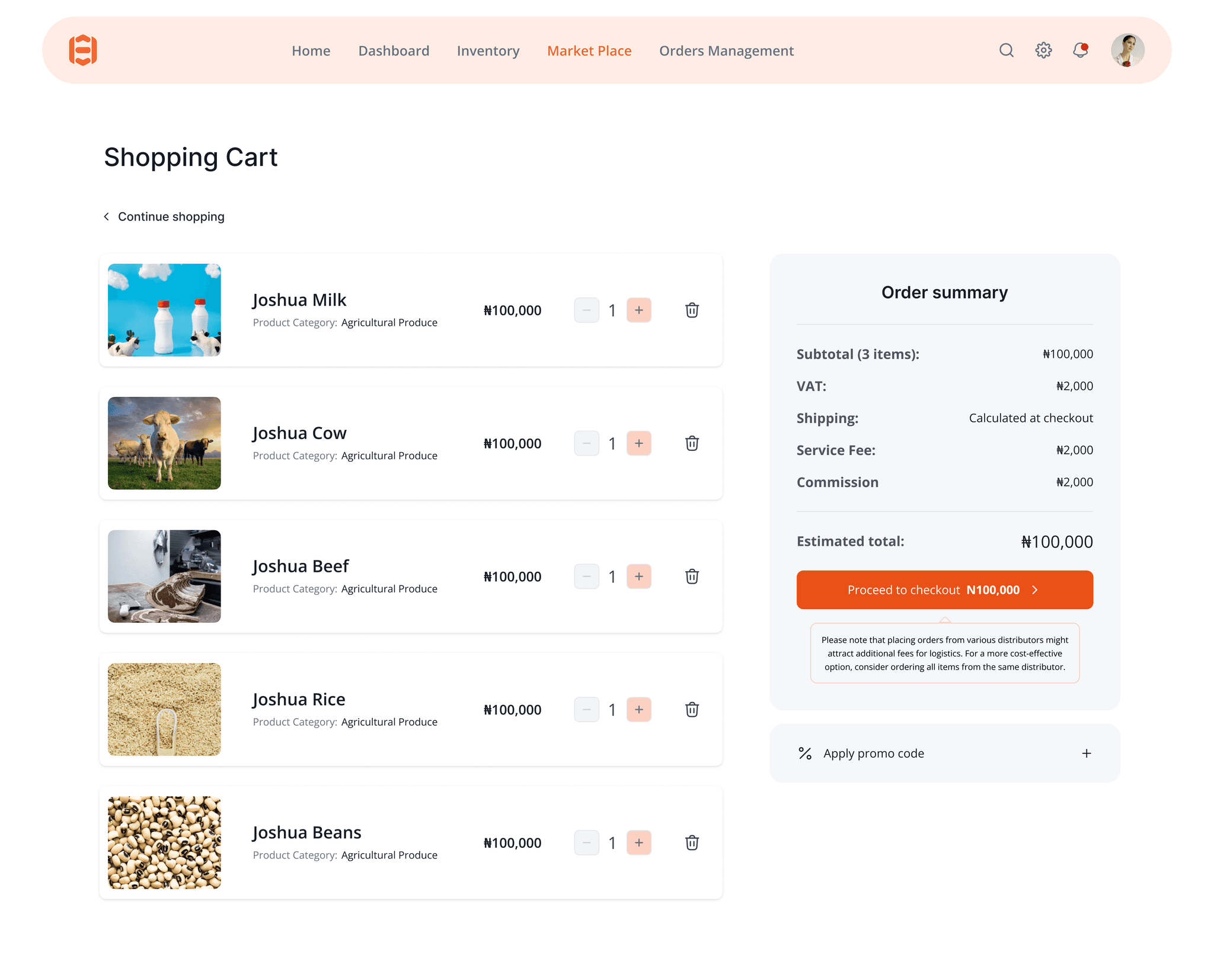Increase Joshua Milk quantity with plus
The image size is (1214, 980).
pyautogui.click(x=639, y=310)
